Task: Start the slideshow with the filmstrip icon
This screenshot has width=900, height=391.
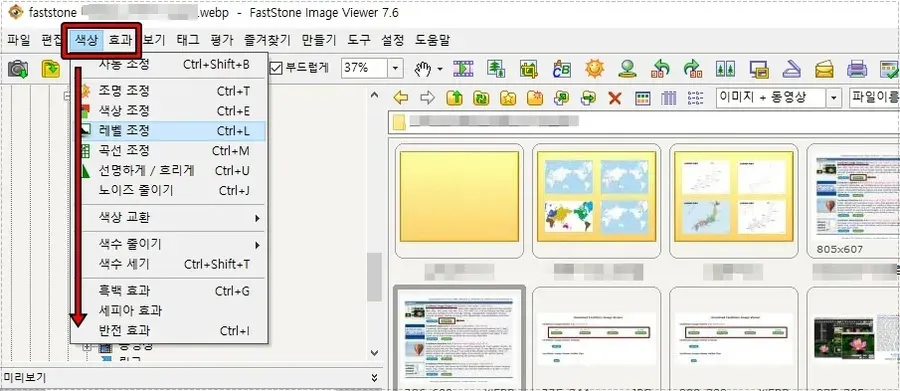Action: [463, 69]
